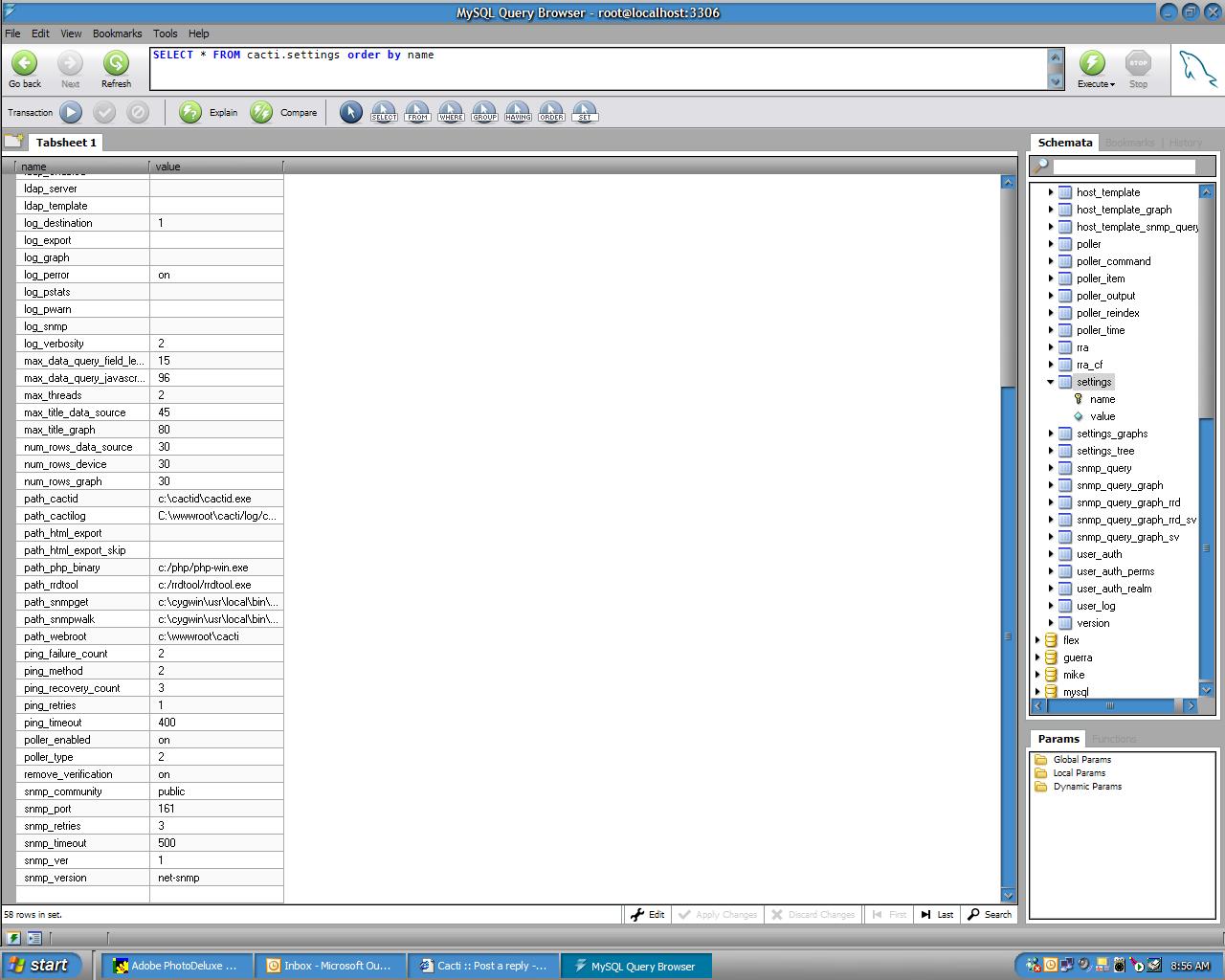Viewport: 1225px width, 980px height.
Task: Click the result grid vertical scrollbar
Action: point(1008,539)
